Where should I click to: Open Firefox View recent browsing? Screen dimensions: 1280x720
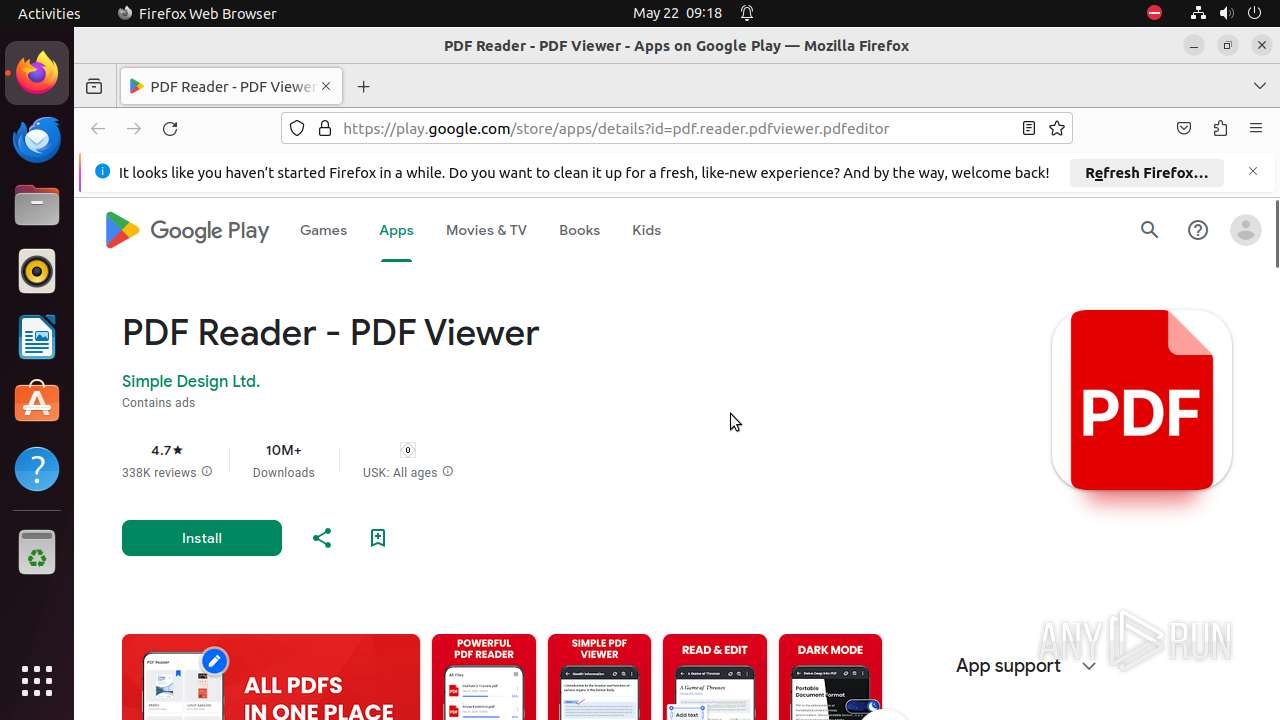click(x=94, y=87)
